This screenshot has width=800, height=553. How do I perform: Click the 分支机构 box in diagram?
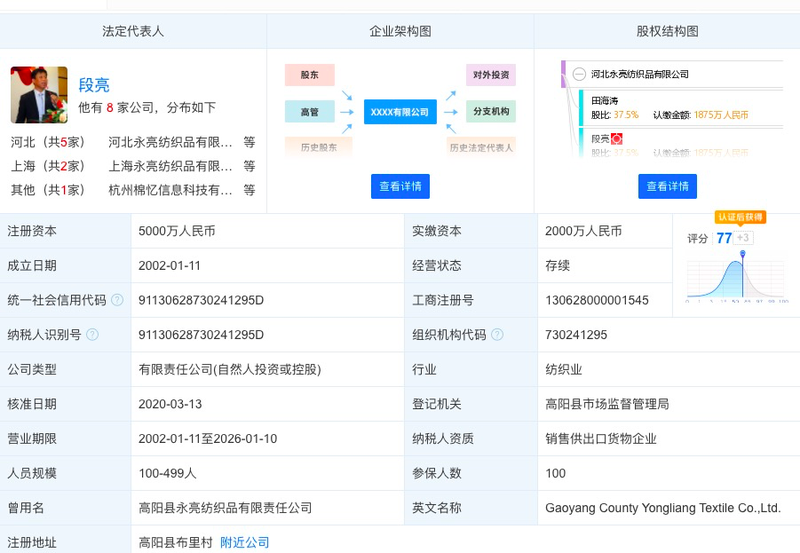pyautogui.click(x=491, y=112)
